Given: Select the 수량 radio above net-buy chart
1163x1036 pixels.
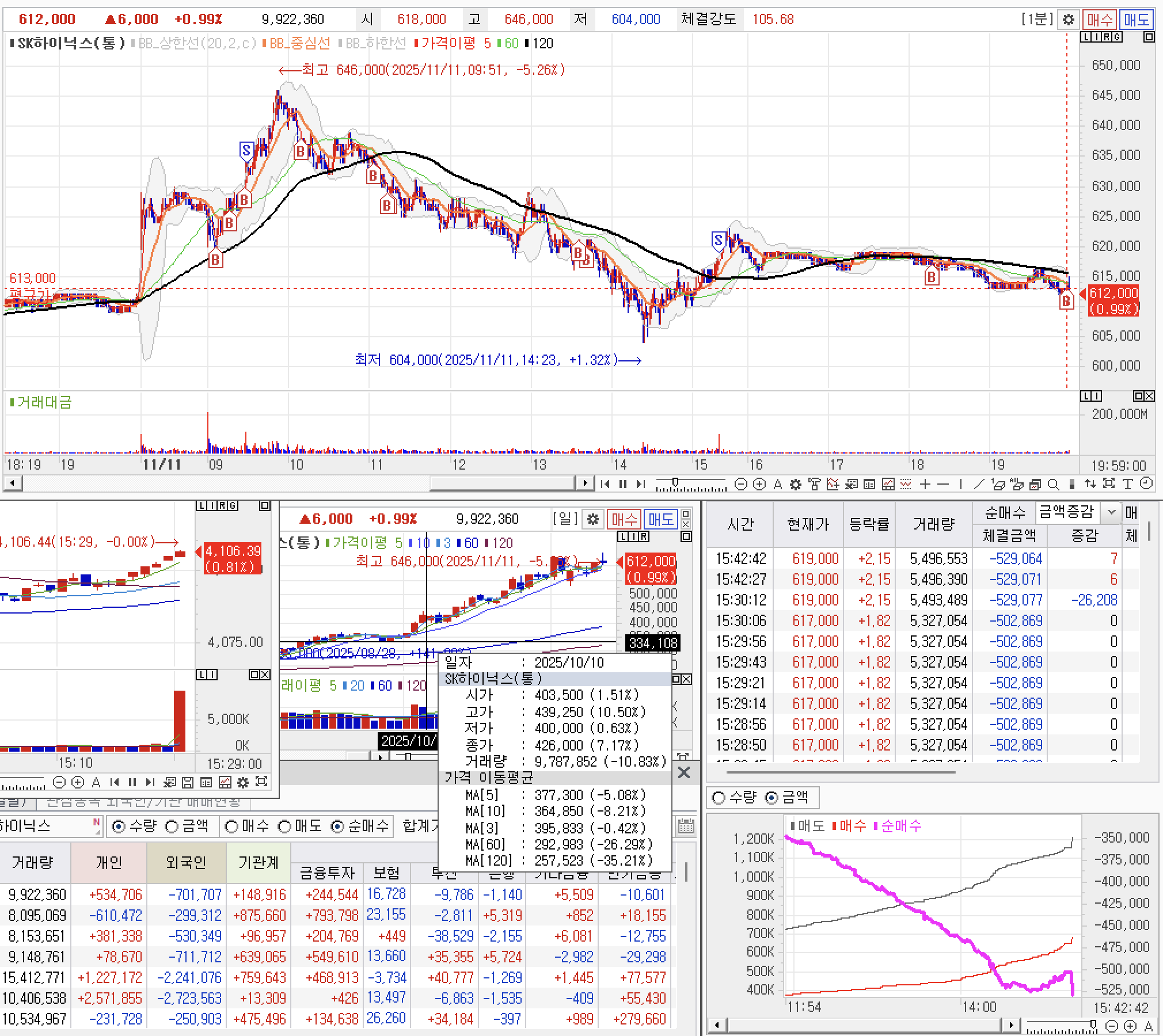Looking at the screenshot, I should 719,797.
